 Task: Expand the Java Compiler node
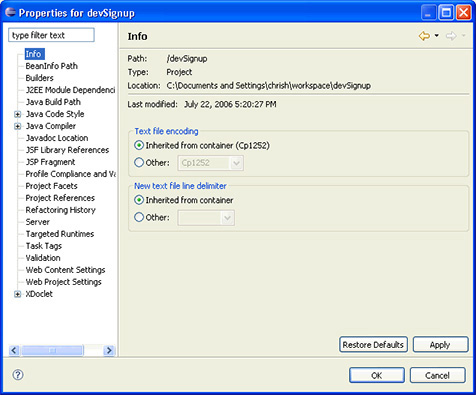pyautogui.click(x=17, y=126)
